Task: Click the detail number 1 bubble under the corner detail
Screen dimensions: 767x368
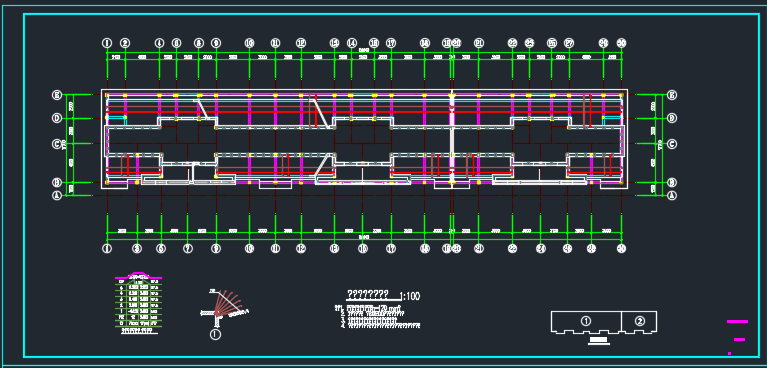Action: point(215,335)
